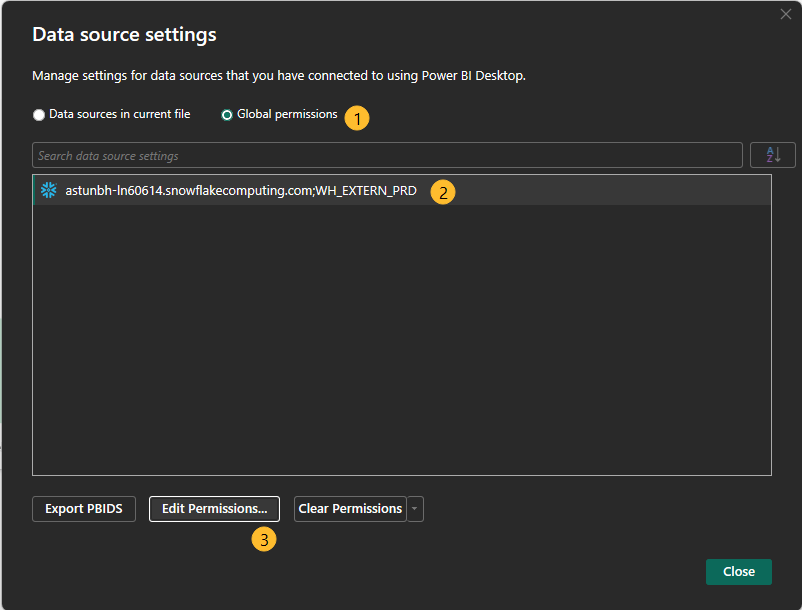Click the Snowflake icon in the data source list

pos(48,190)
